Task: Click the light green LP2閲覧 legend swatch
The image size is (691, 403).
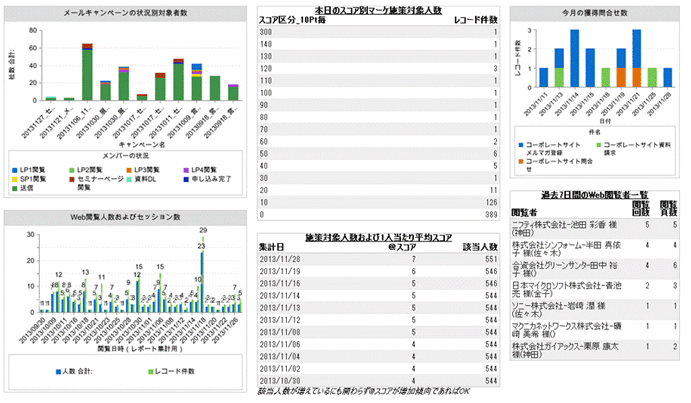Action: click(x=72, y=170)
